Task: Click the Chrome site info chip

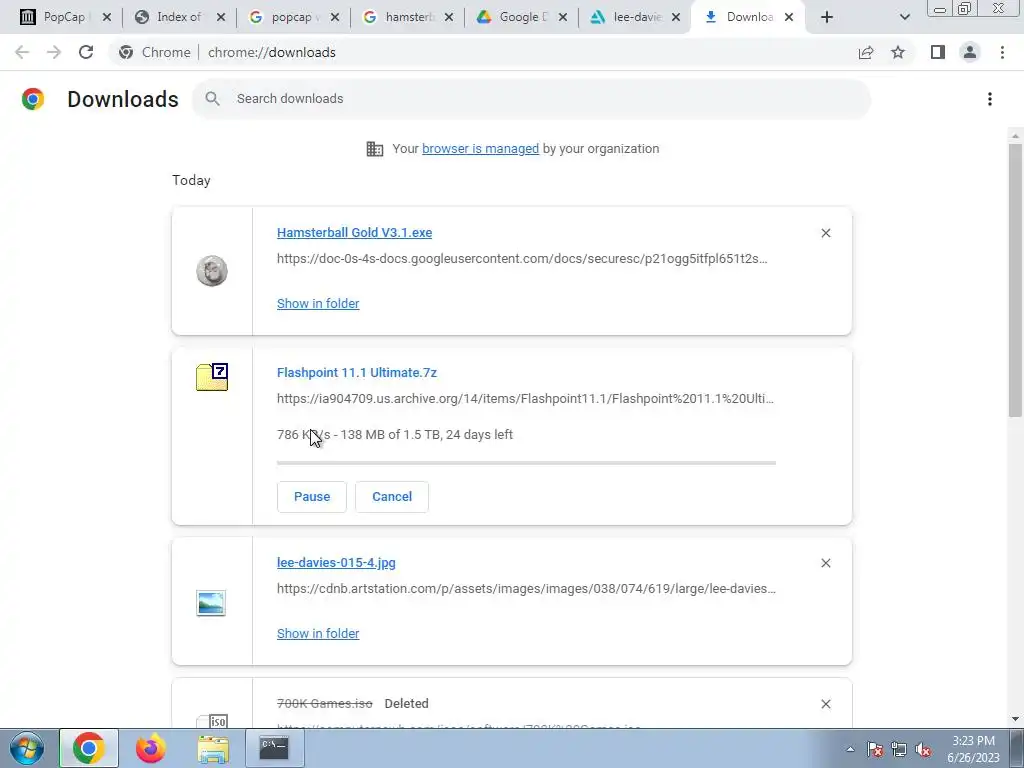Action: [155, 52]
